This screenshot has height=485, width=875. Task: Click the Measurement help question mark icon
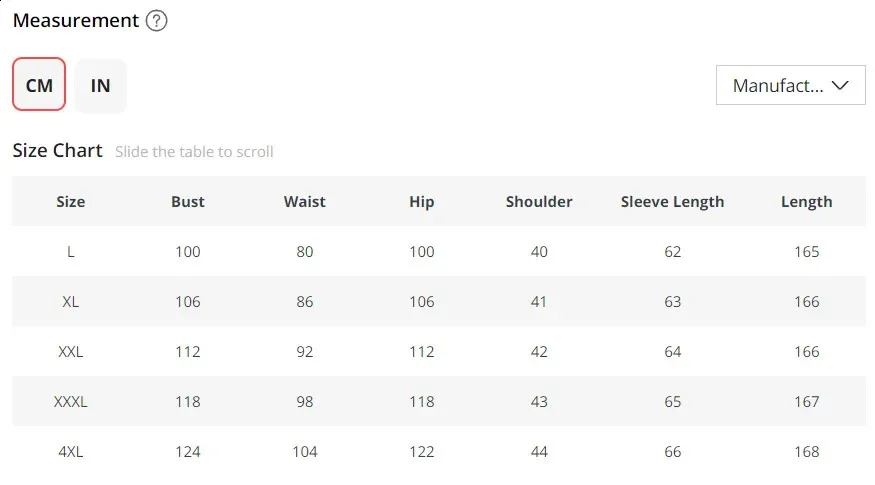156,21
